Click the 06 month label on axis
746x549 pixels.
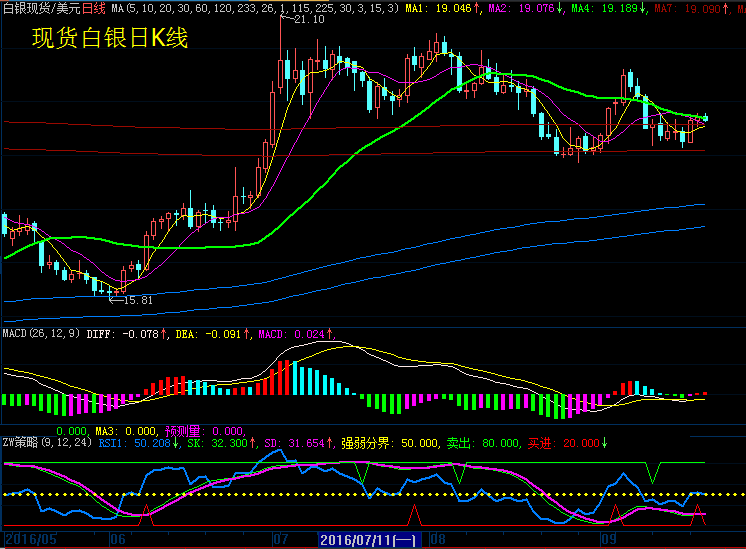click(117, 539)
